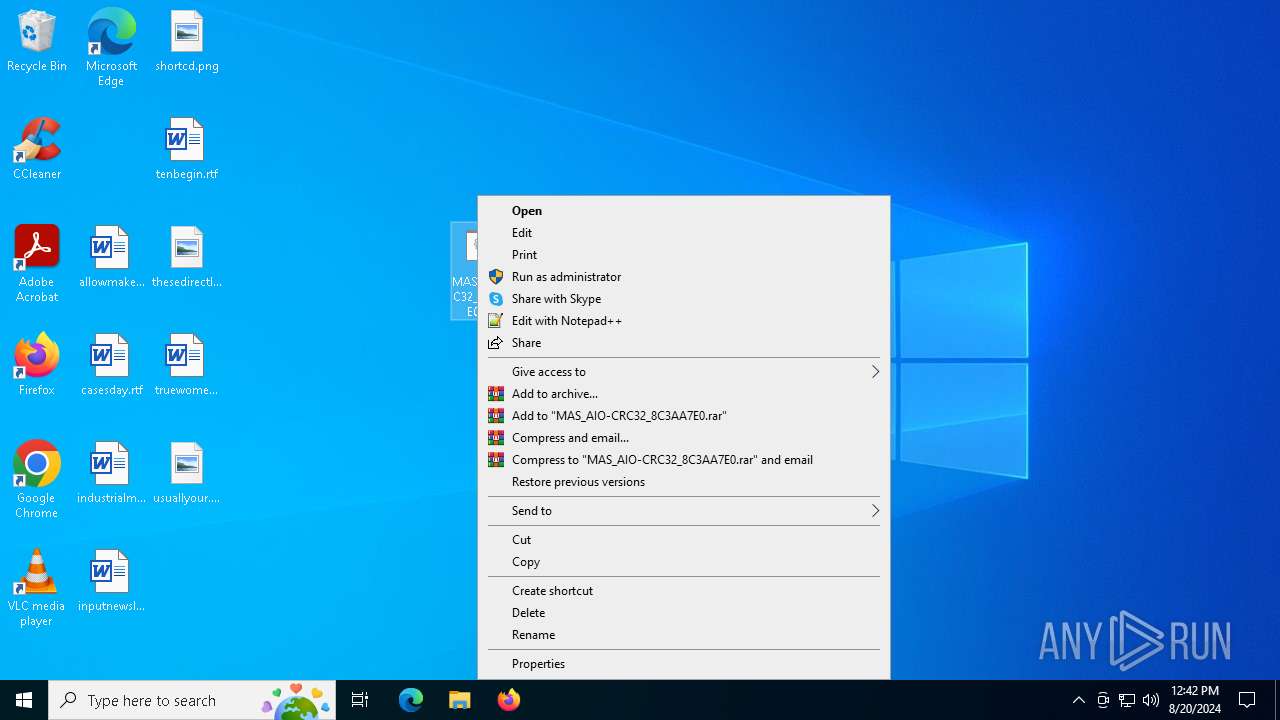Select the Microsoft Edge desktop shortcut
The height and width of the screenshot is (720, 1280).
pos(111,48)
